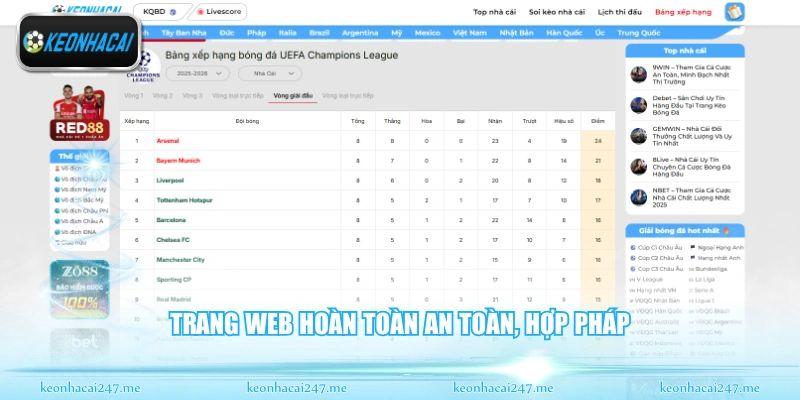This screenshot has height=400, width=800.
Task: Click the Cúp C1 Châu Âu icon
Action: coord(633,247)
